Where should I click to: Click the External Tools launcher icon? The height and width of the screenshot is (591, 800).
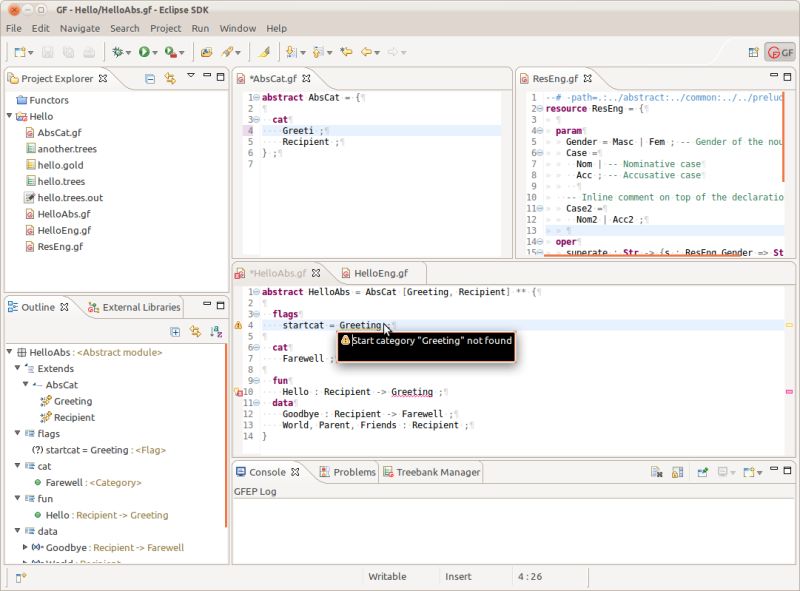(169, 53)
